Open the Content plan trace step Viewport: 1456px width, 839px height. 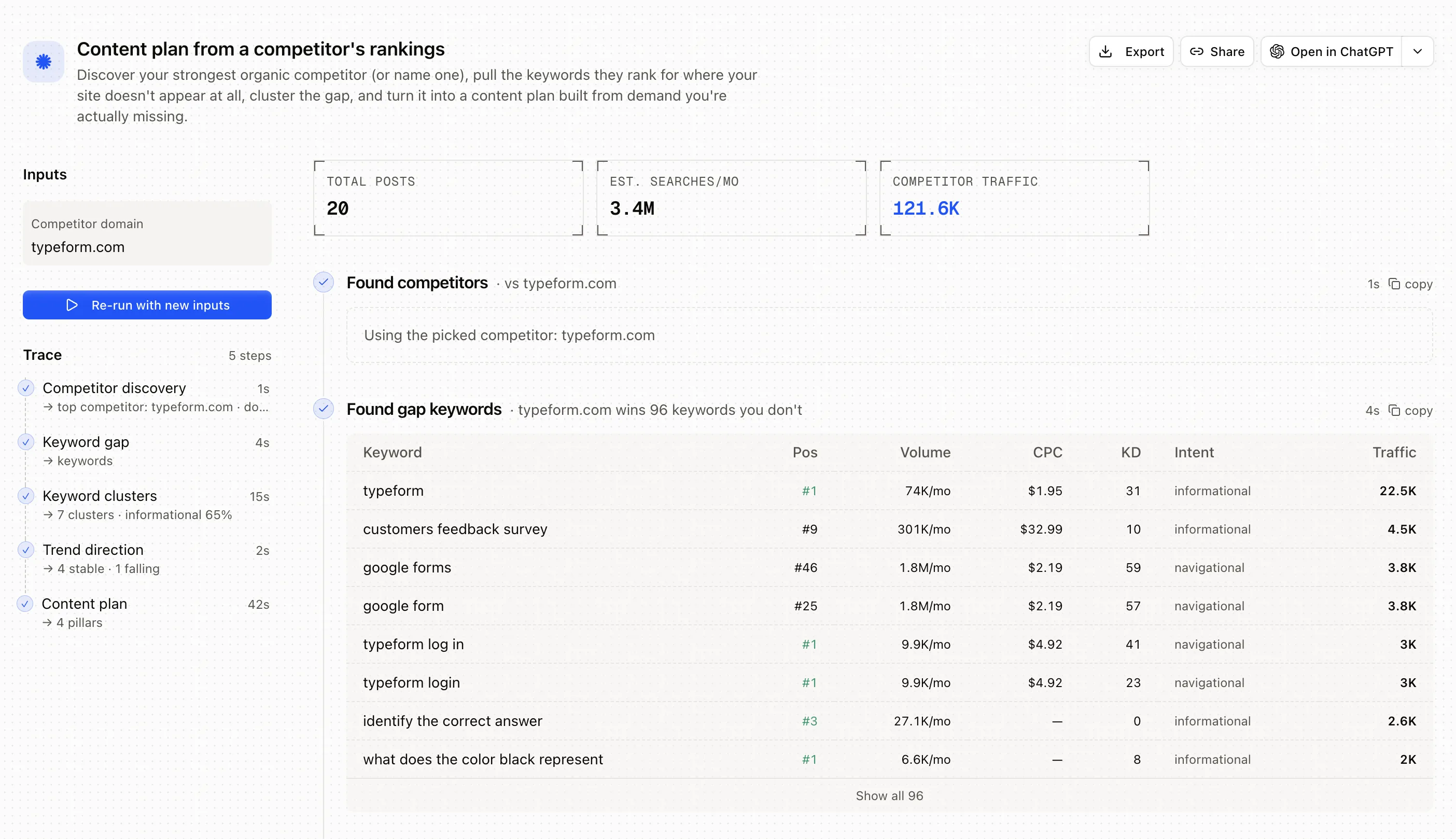156,612
